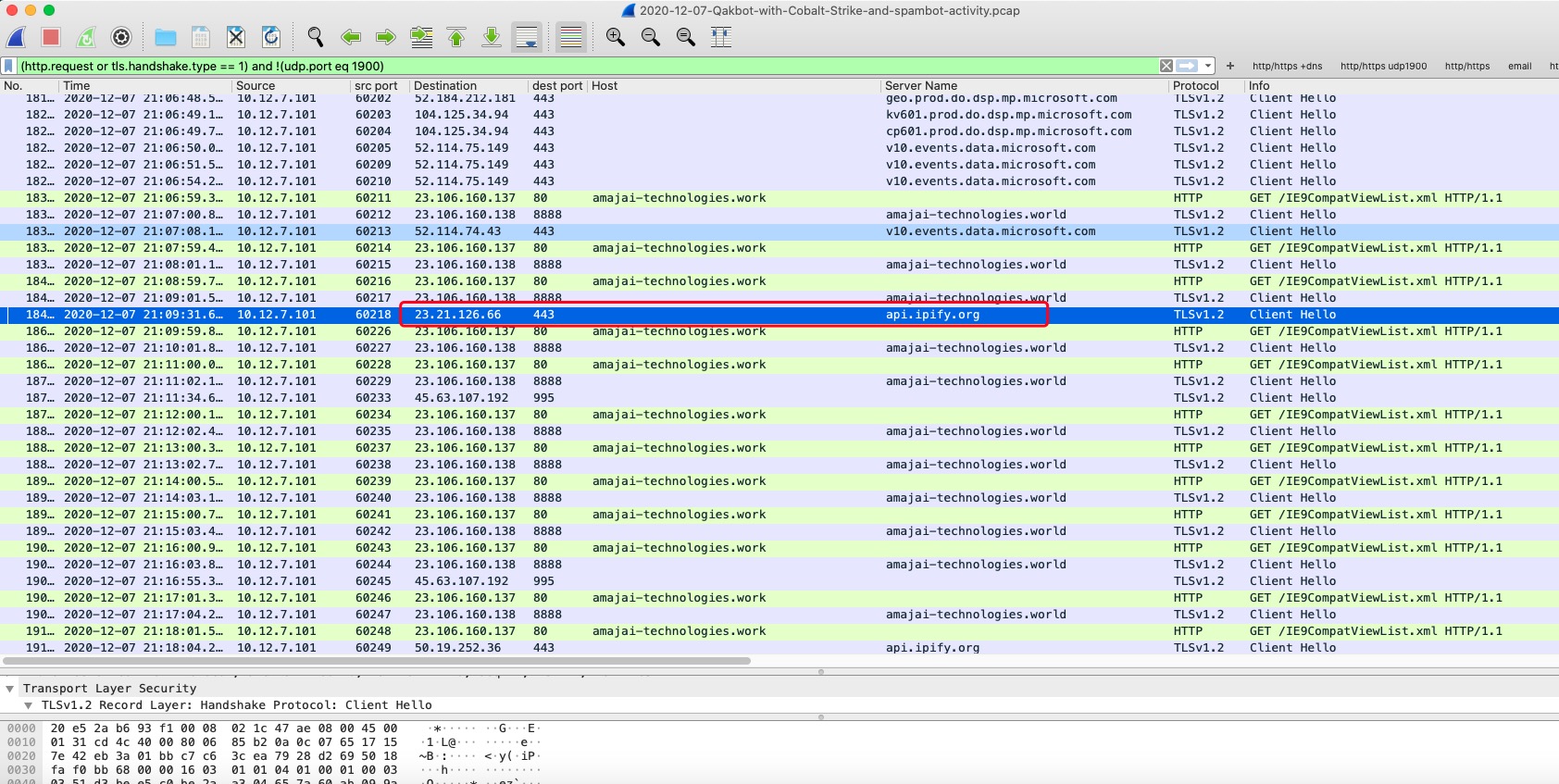Open capture options gear icon
Image resolution: width=1559 pixels, height=784 pixels.
click(x=121, y=37)
